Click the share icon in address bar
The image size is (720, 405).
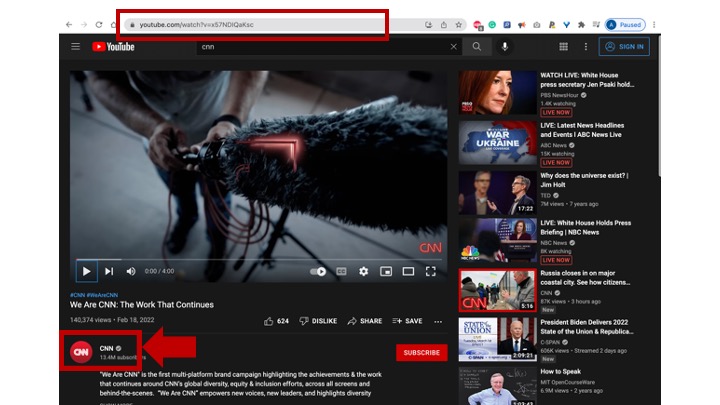point(444,25)
